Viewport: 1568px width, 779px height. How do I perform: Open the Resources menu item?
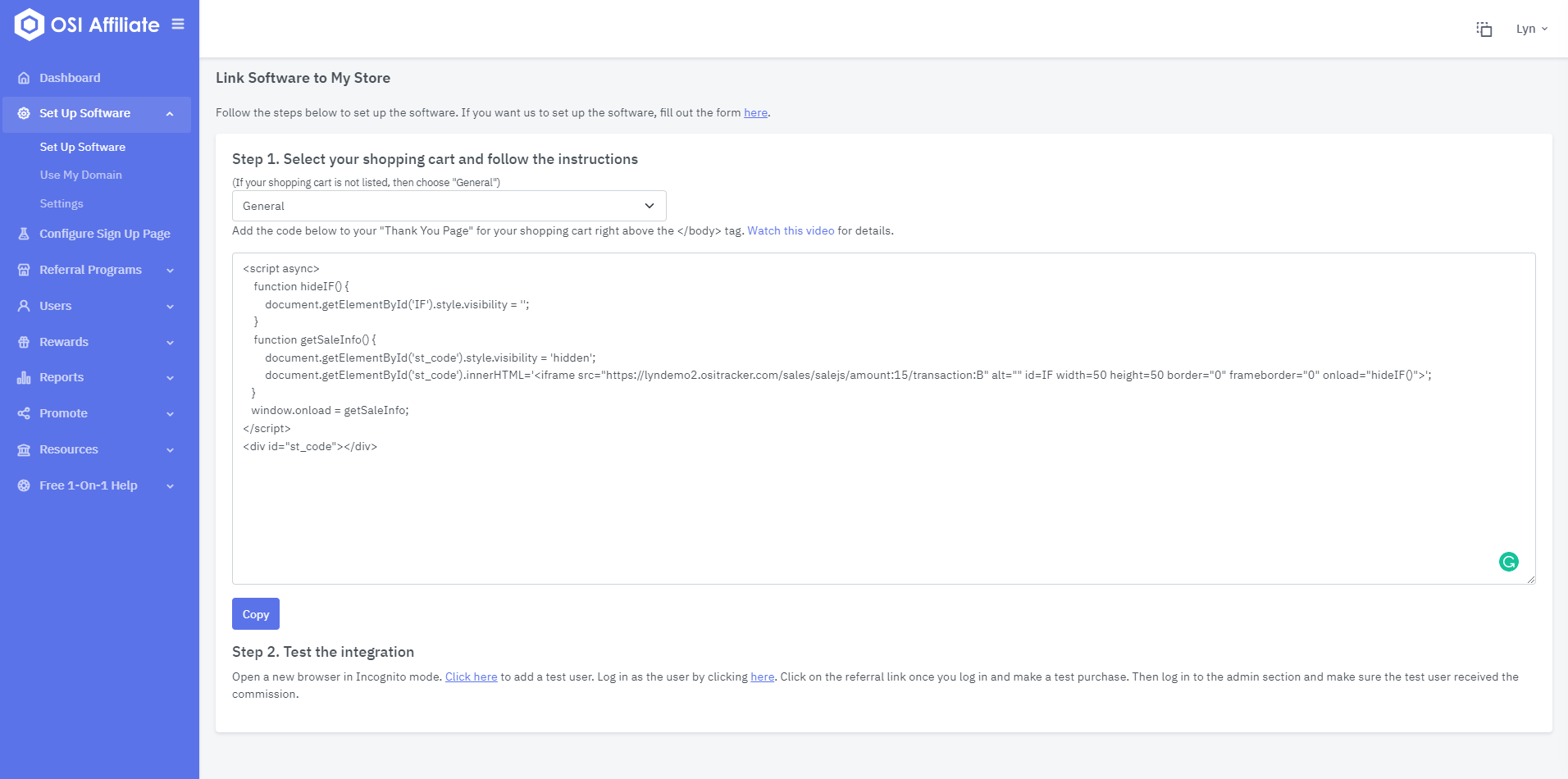[97, 449]
